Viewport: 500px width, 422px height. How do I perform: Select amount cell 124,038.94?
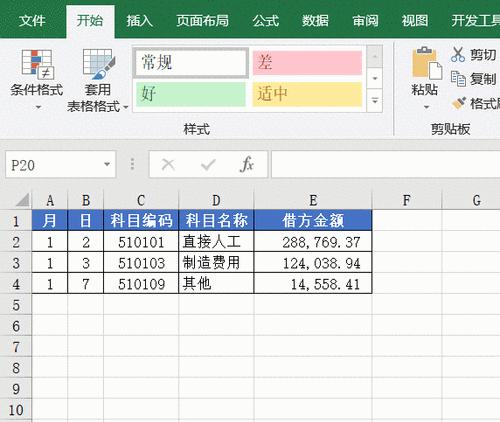313,262
